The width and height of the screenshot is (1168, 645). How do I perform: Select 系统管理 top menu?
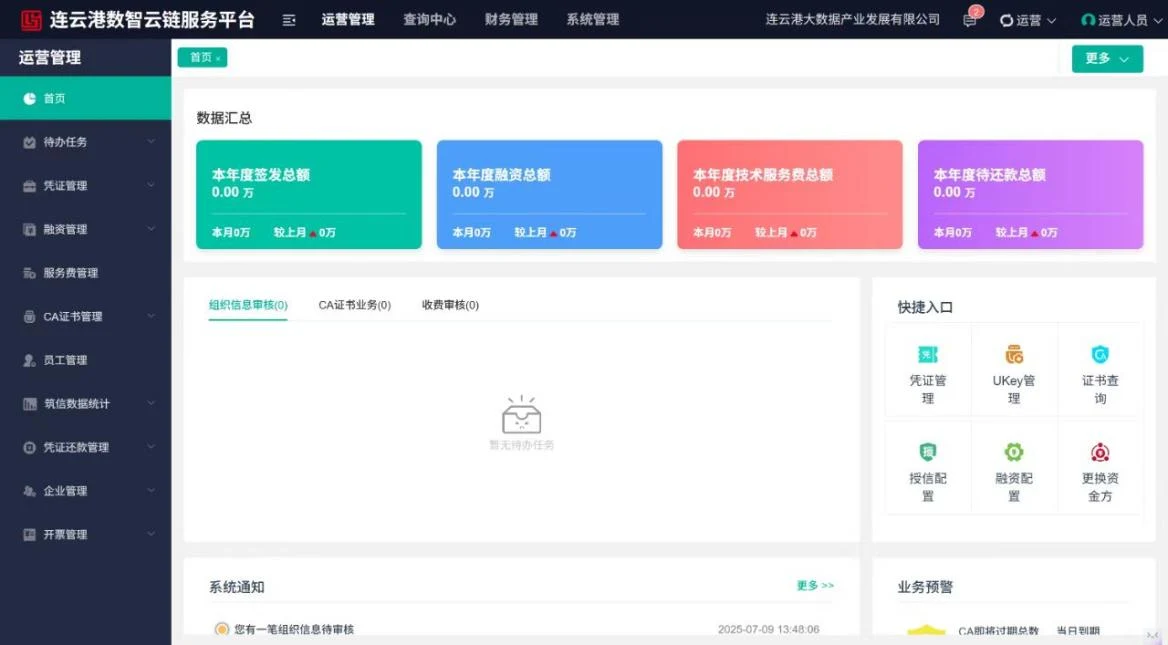click(x=592, y=20)
